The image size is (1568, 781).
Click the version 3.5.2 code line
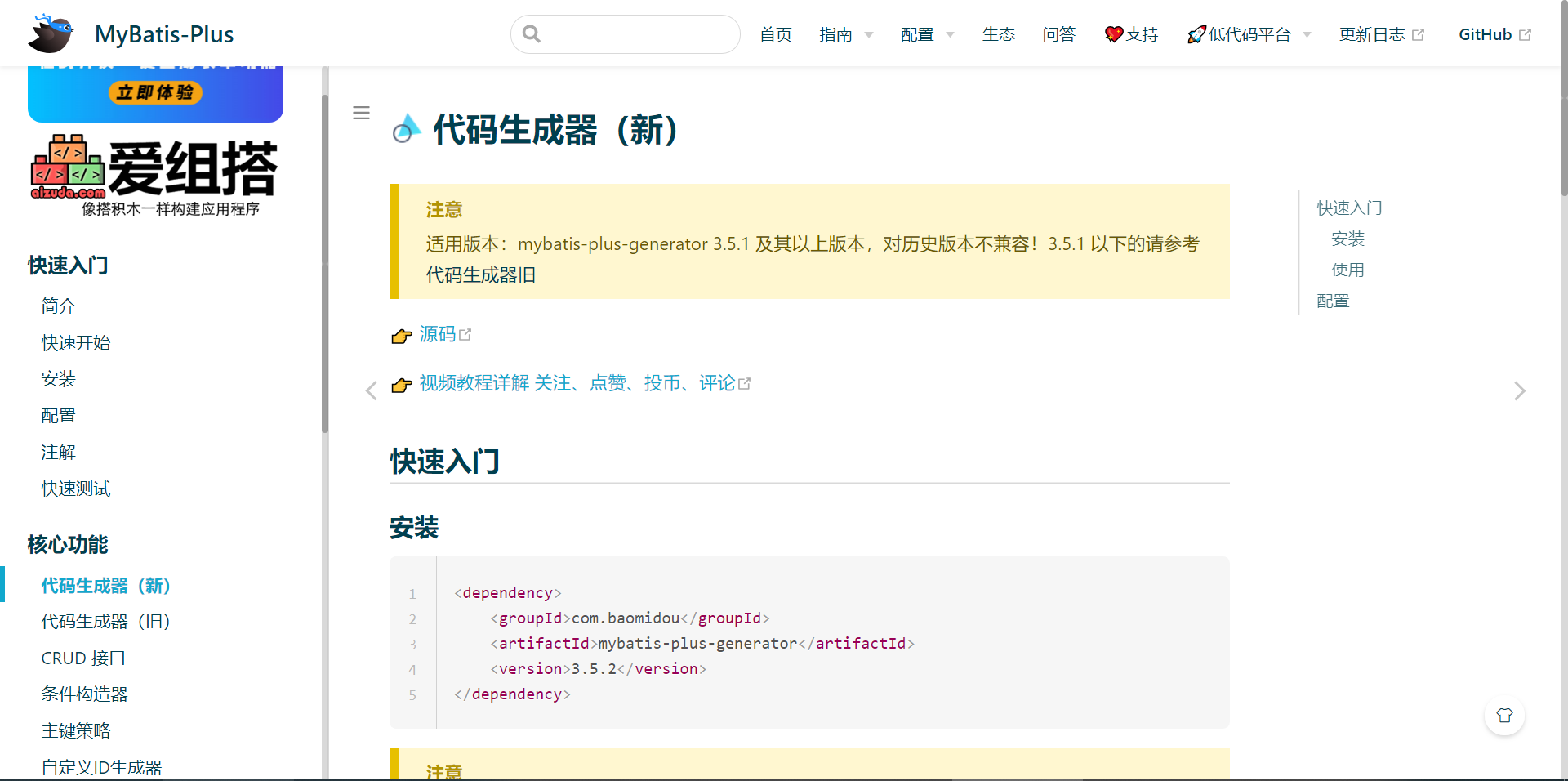pyautogui.click(x=598, y=669)
